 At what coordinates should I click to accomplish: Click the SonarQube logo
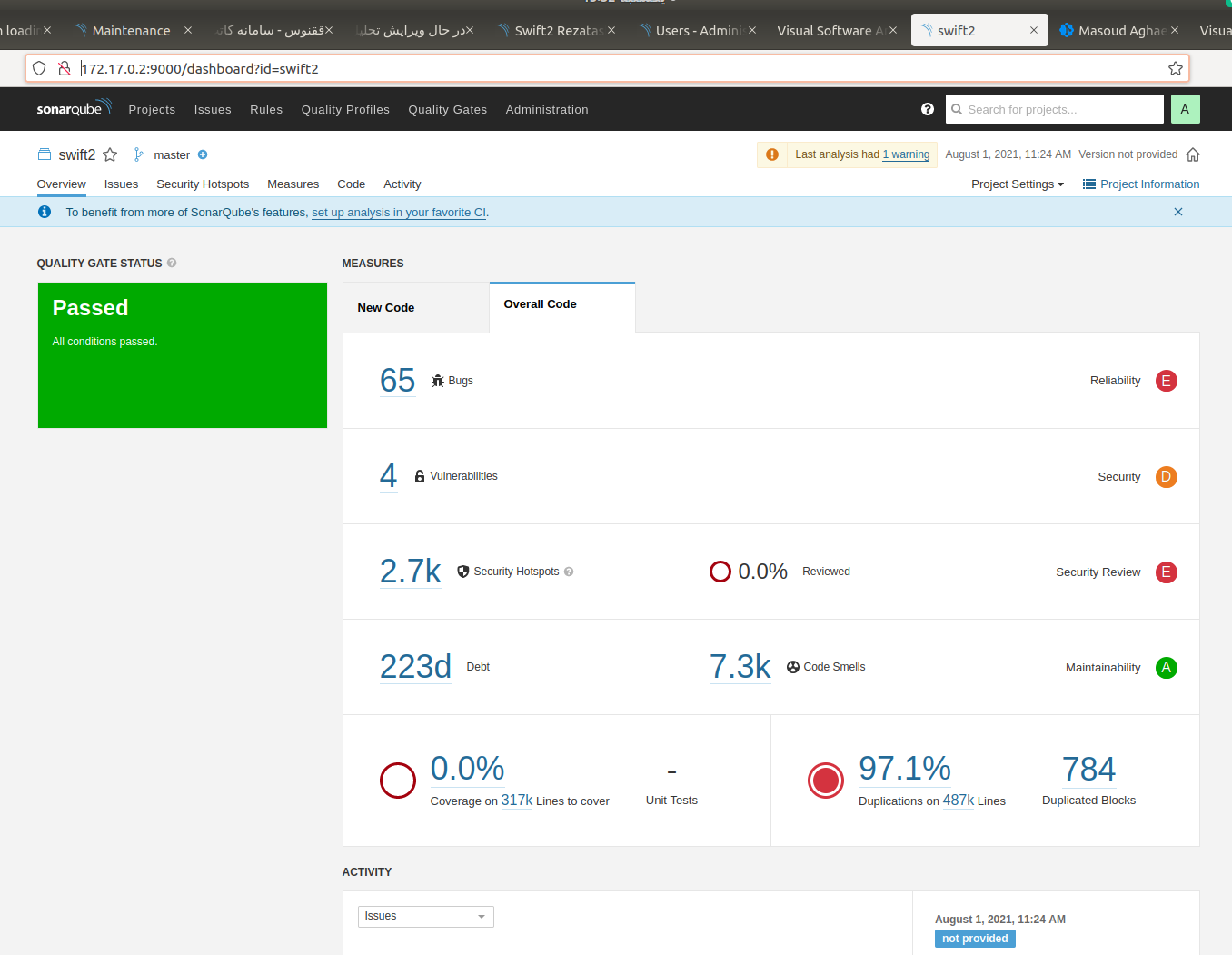[74, 108]
